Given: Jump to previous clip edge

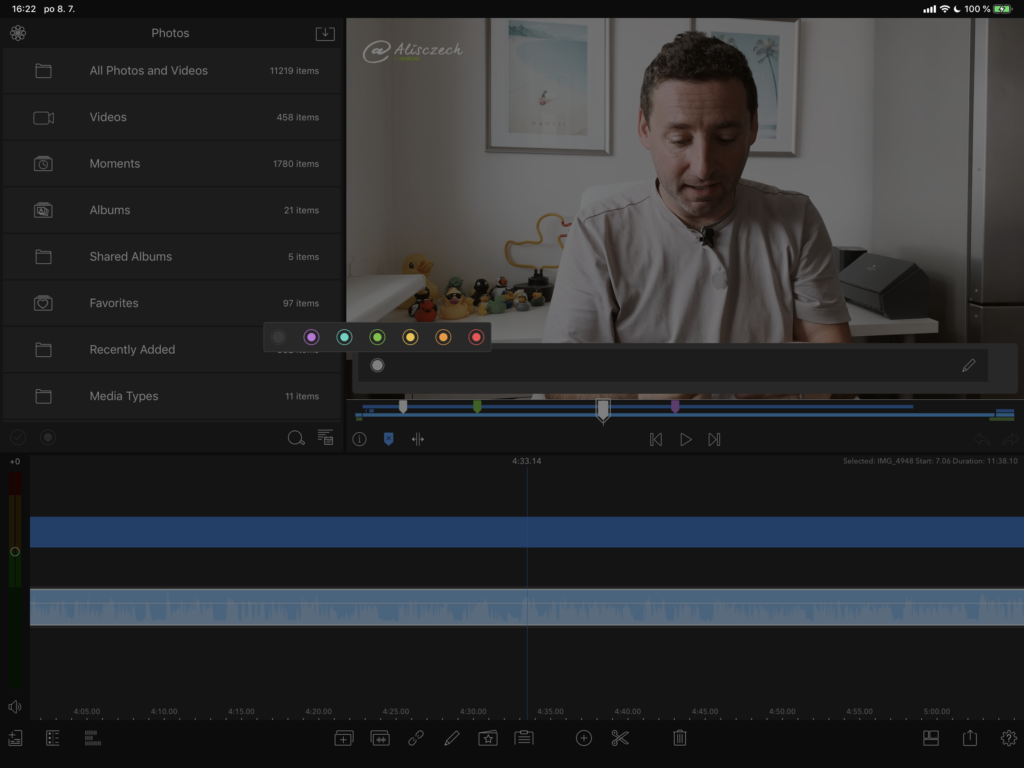Looking at the screenshot, I should click(656, 440).
